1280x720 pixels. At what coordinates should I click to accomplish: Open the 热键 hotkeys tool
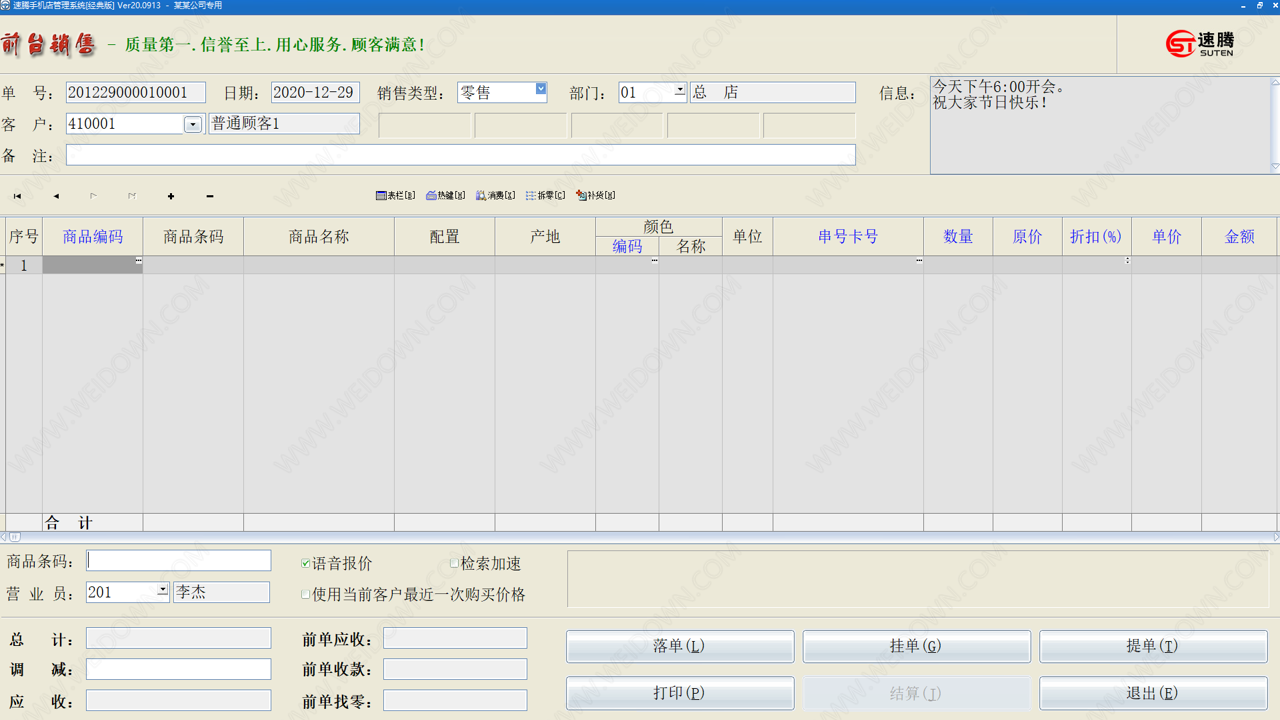[x=445, y=196]
